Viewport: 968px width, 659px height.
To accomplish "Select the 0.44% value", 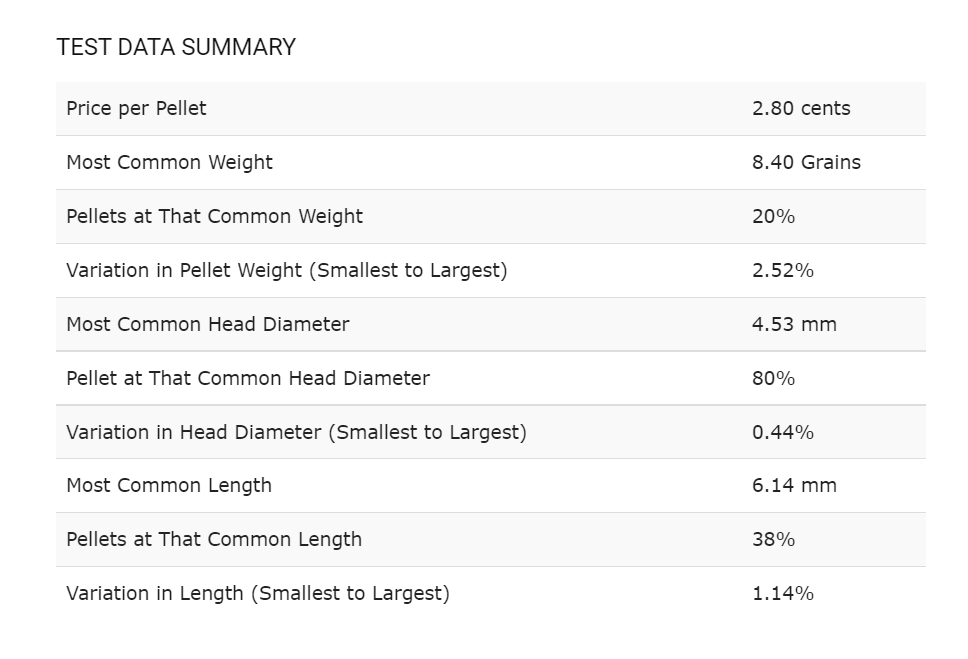I will tap(782, 432).
